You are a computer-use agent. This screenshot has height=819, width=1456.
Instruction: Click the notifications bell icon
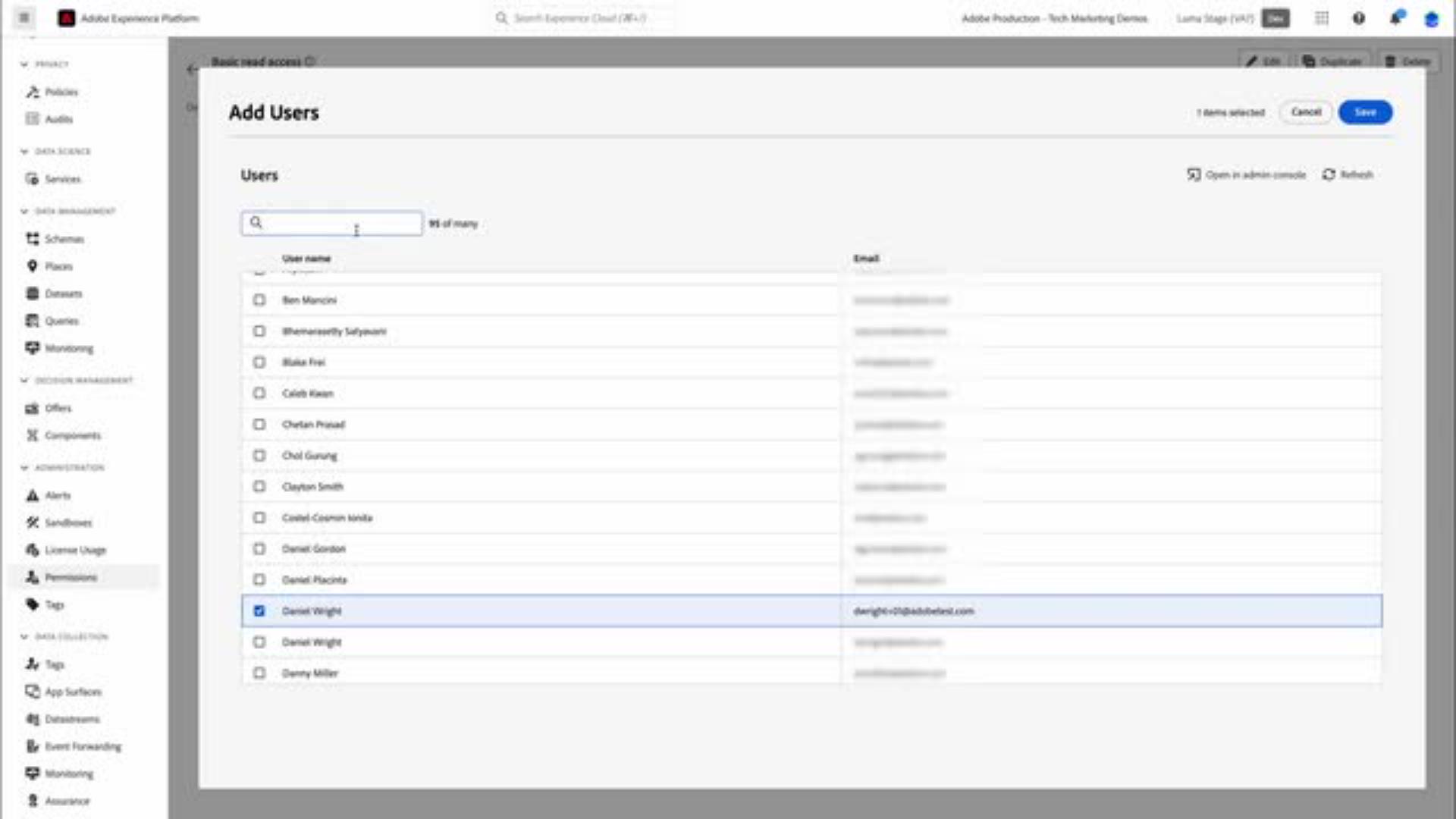(x=1395, y=18)
